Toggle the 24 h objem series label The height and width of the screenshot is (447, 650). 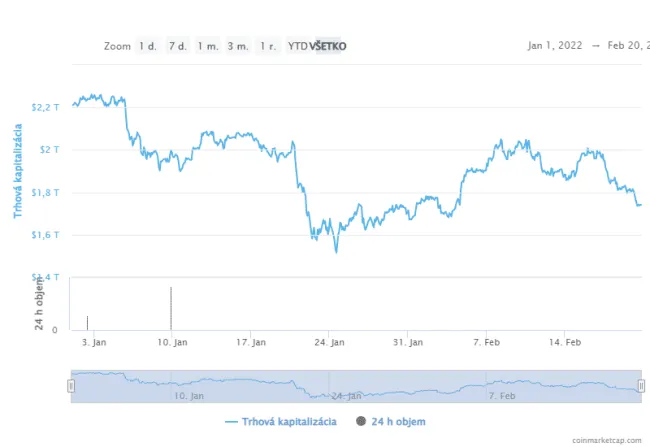click(x=398, y=421)
